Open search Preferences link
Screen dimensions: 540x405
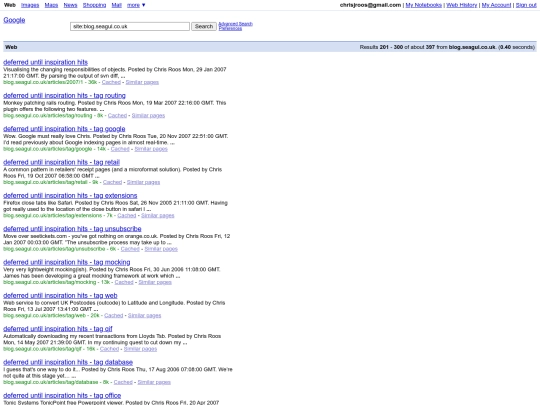tap(230, 29)
